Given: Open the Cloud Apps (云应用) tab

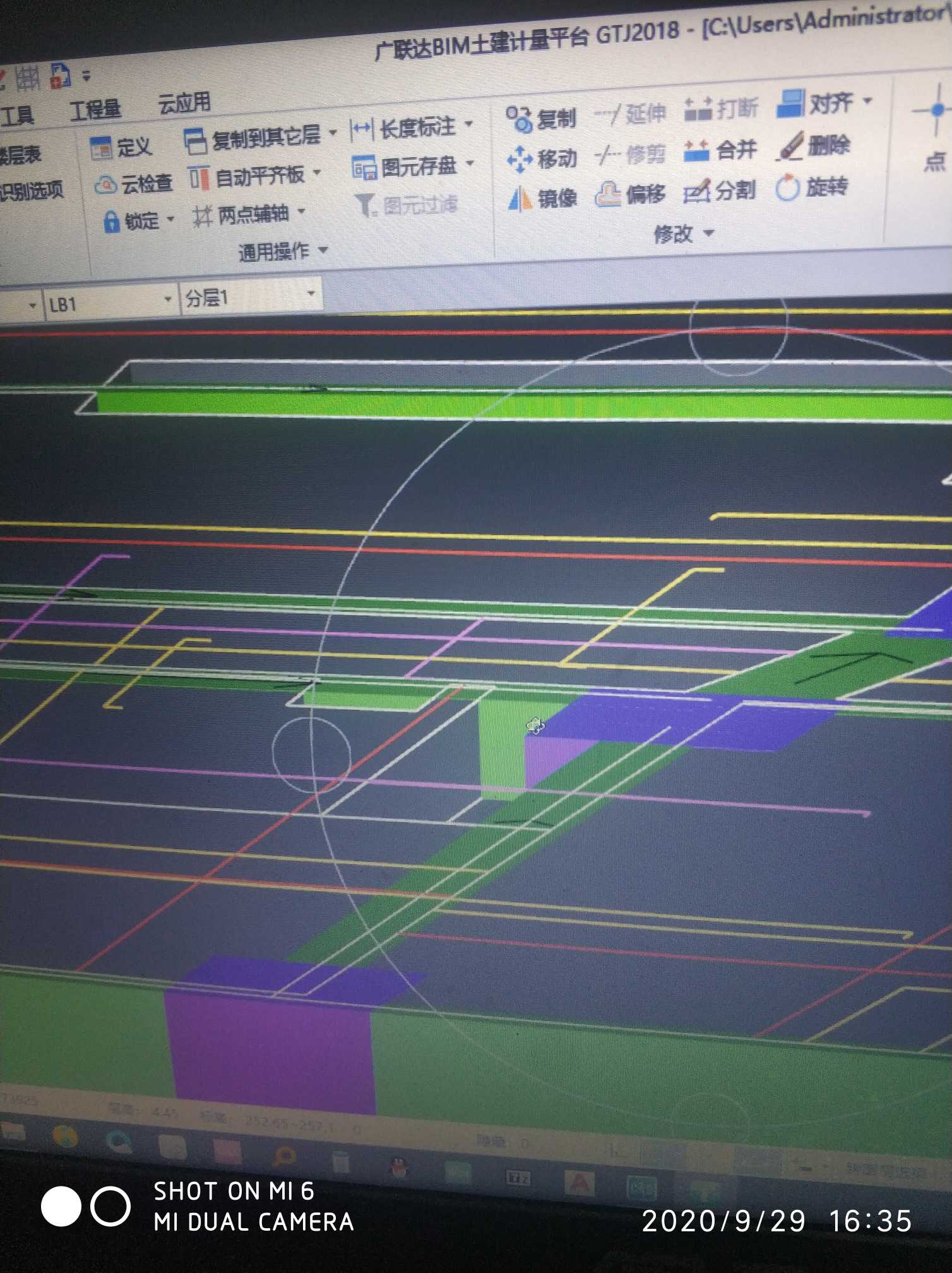Looking at the screenshot, I should (184, 103).
